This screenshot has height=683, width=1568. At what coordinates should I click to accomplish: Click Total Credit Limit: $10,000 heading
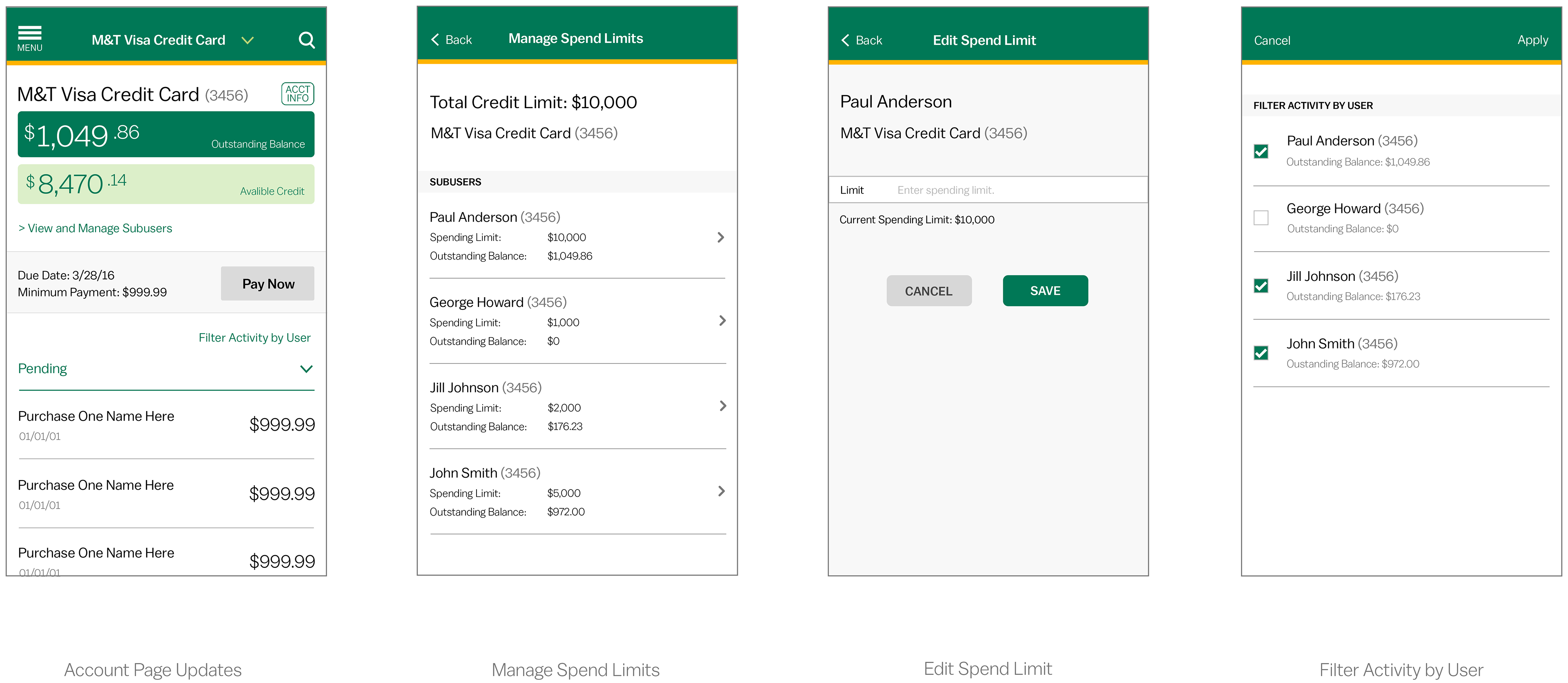(533, 102)
